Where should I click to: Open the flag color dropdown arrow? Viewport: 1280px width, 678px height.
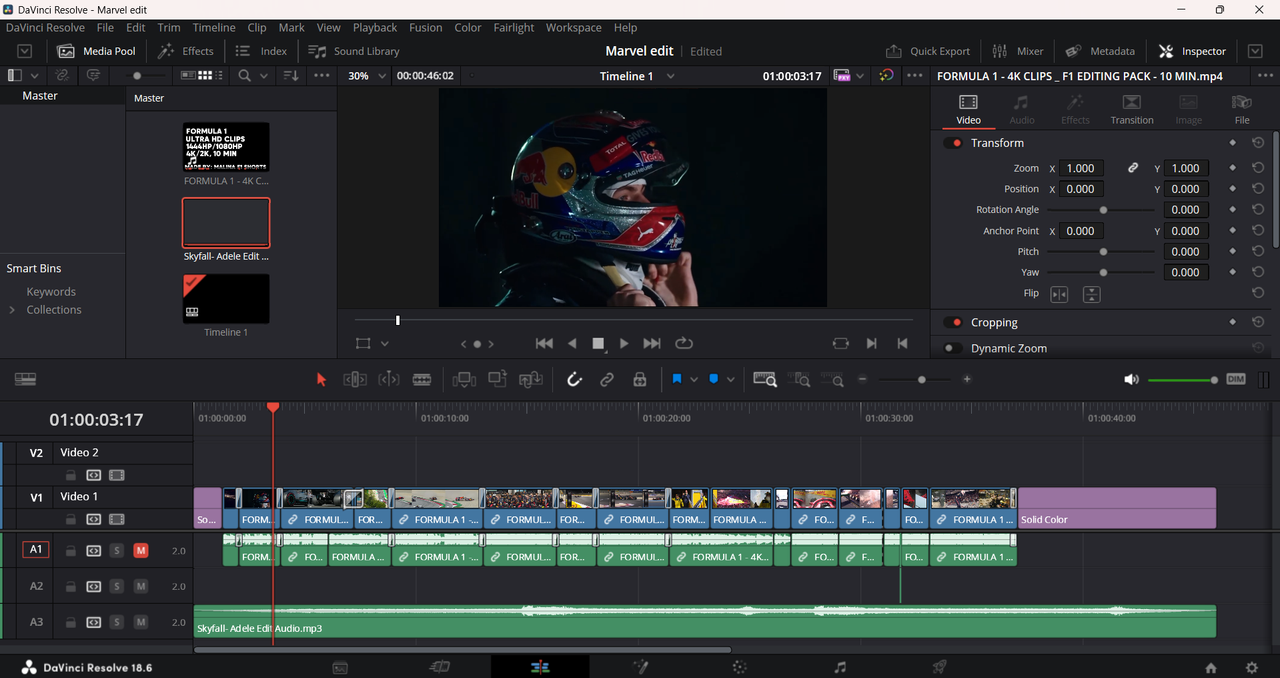coord(694,380)
